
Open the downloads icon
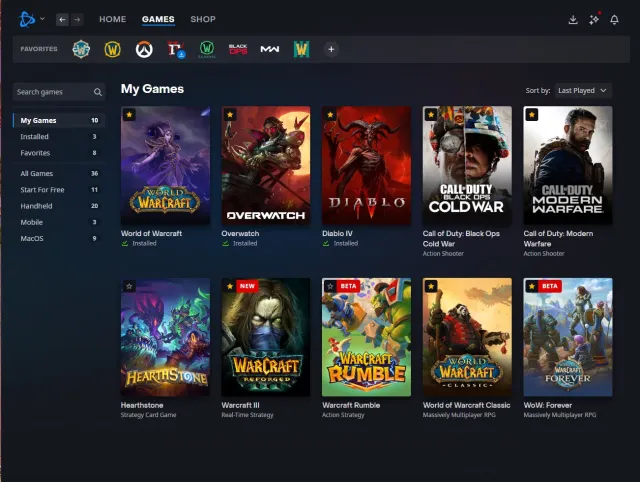click(573, 20)
